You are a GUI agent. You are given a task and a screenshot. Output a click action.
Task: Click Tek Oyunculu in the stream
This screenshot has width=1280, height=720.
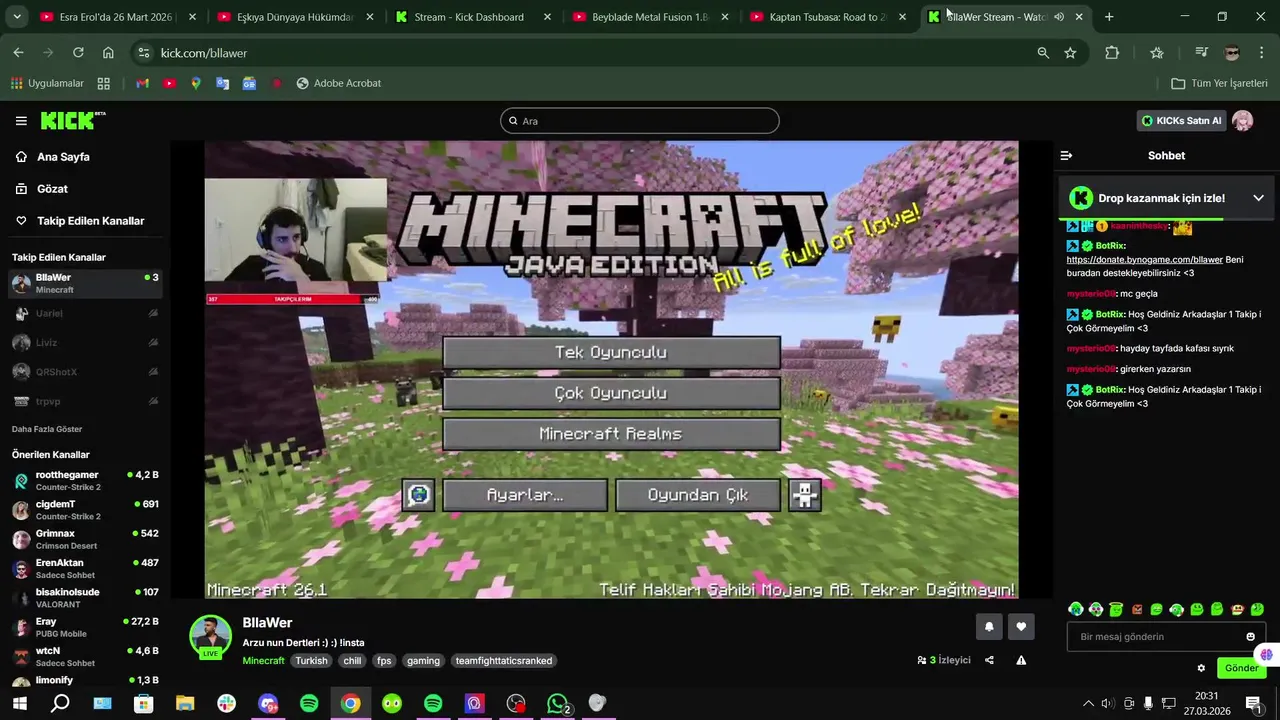tap(611, 352)
